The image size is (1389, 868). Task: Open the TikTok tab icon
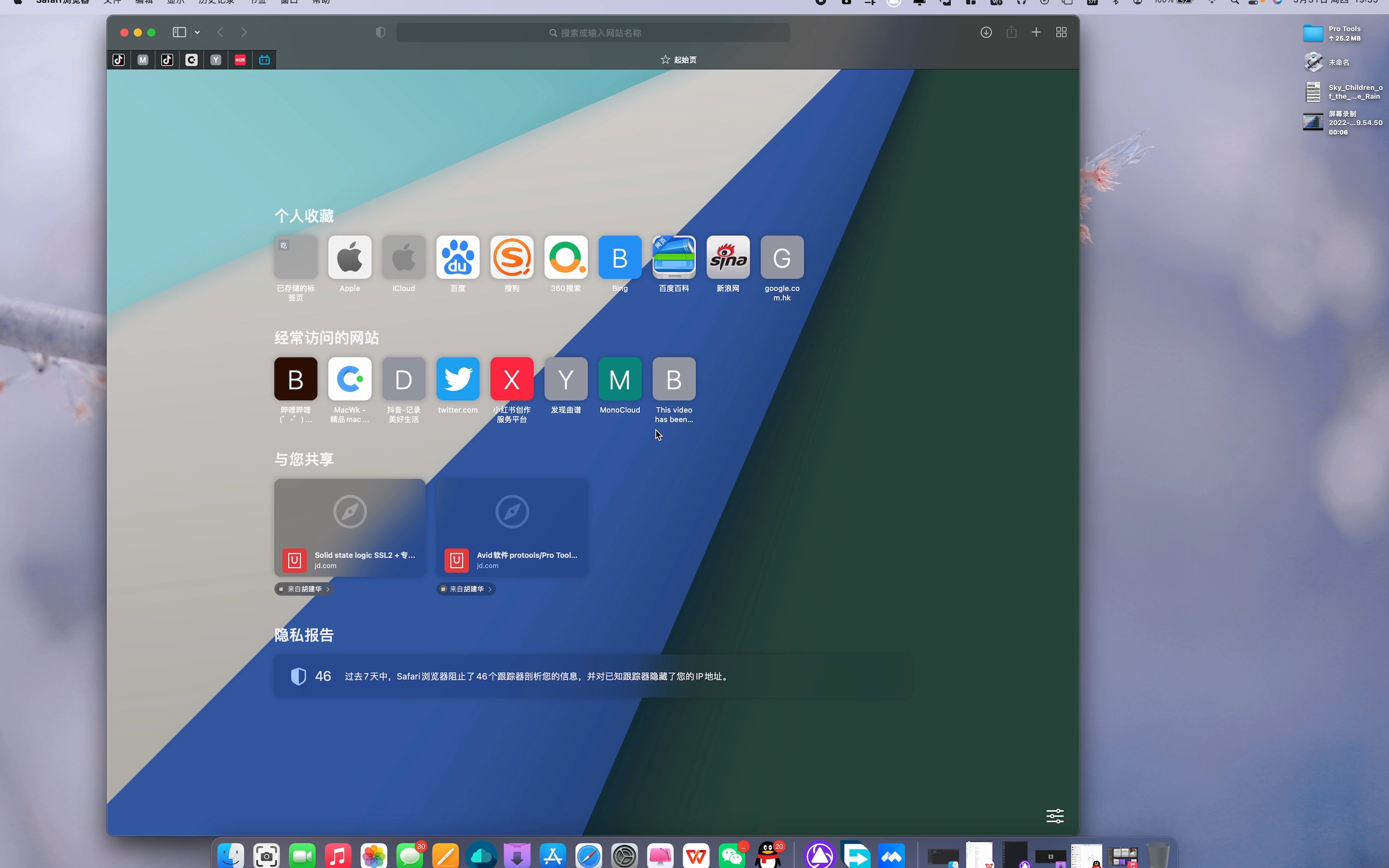tap(118, 60)
